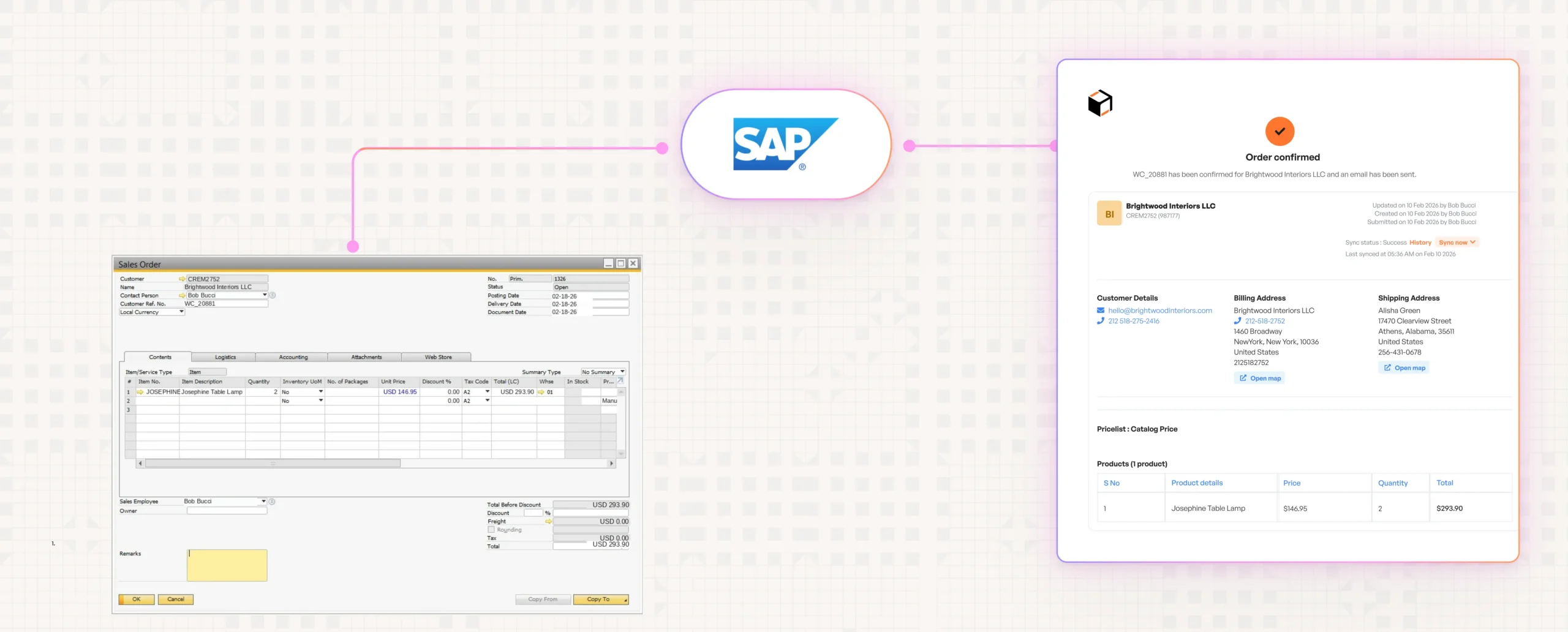This screenshot has width=1568, height=632.
Task: Click Open map under Shipping Address
Action: [1404, 368]
